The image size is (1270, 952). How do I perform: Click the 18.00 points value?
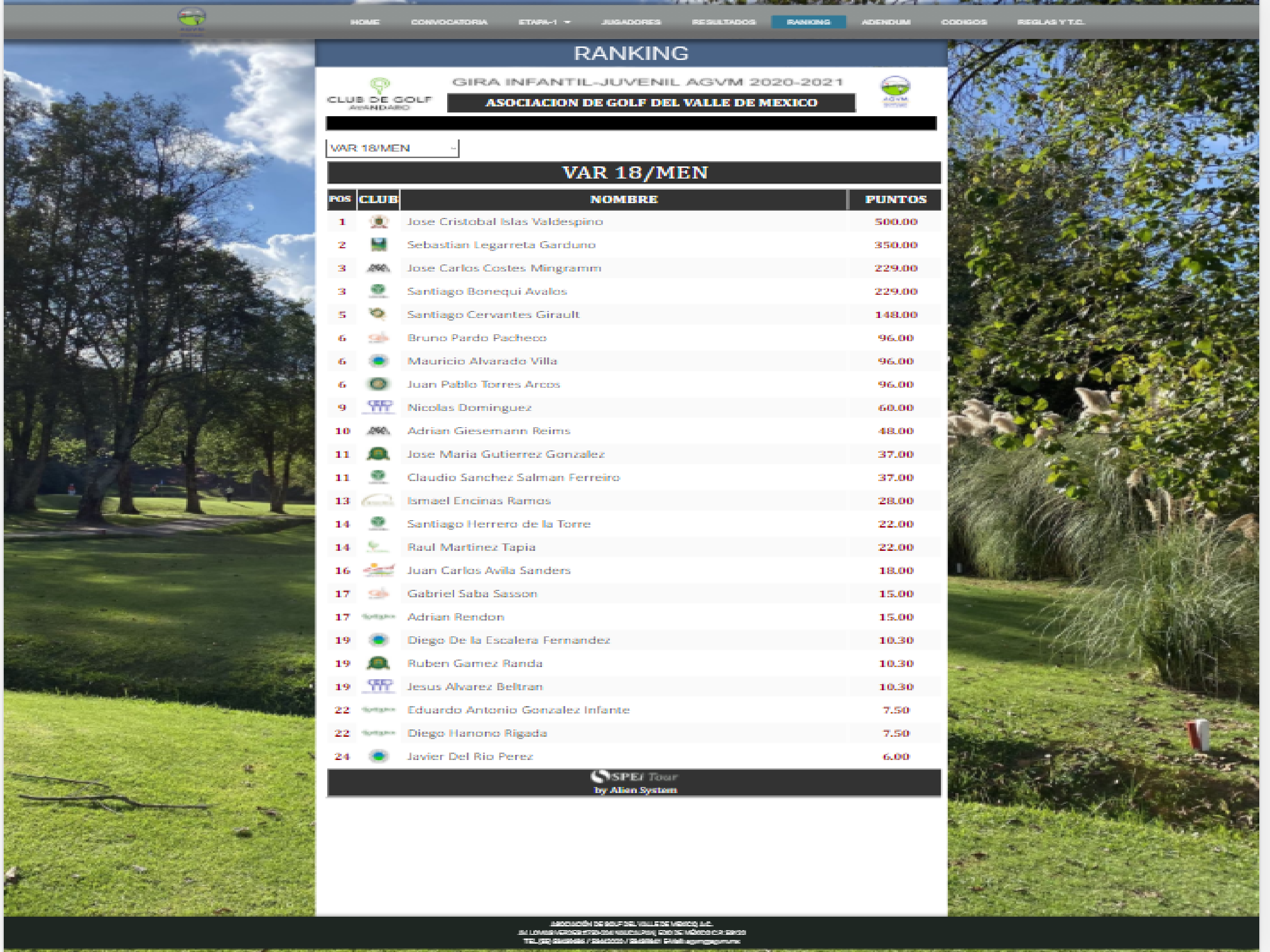point(896,570)
